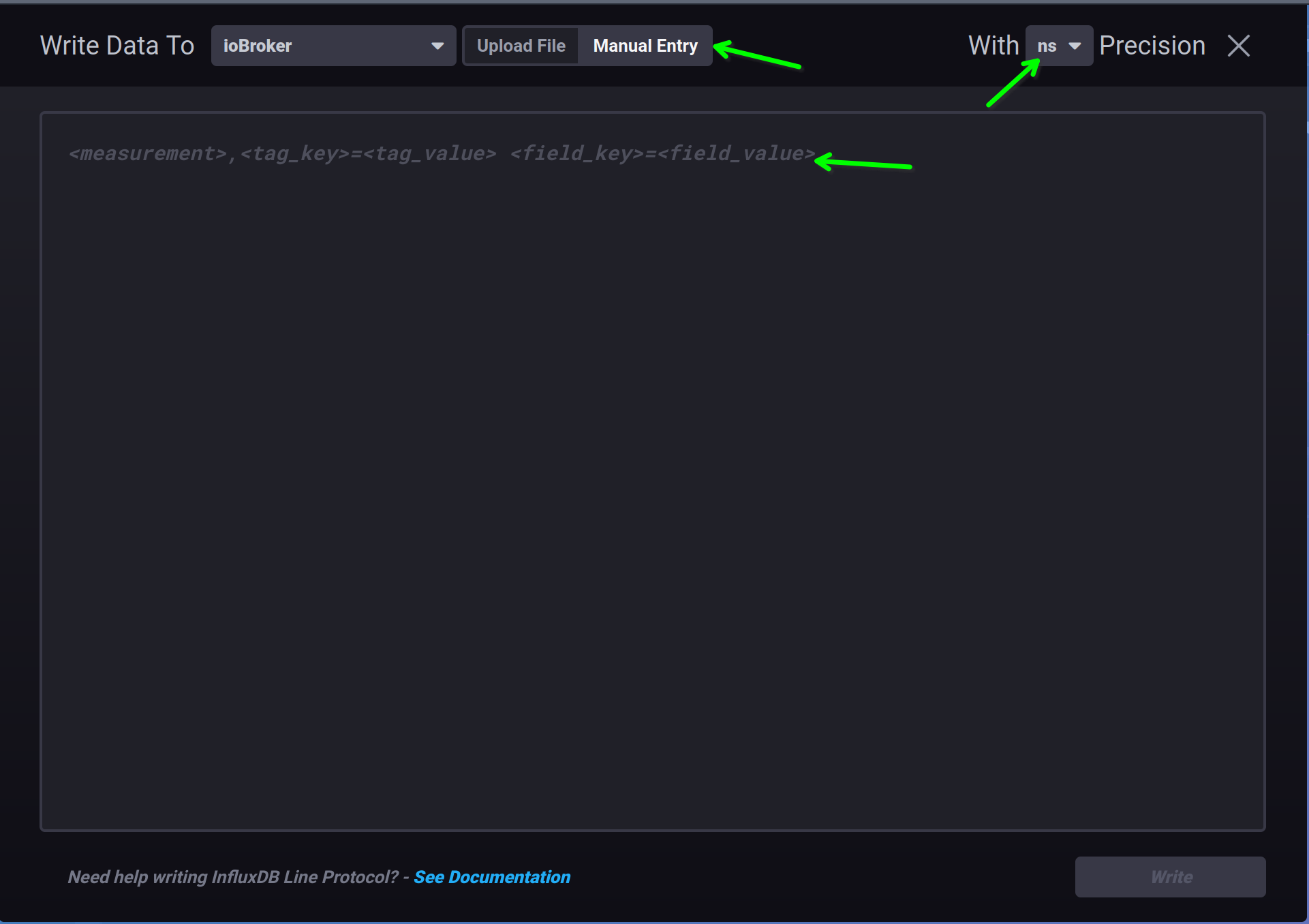Close the Write Data dialog with X

pos(1238,46)
